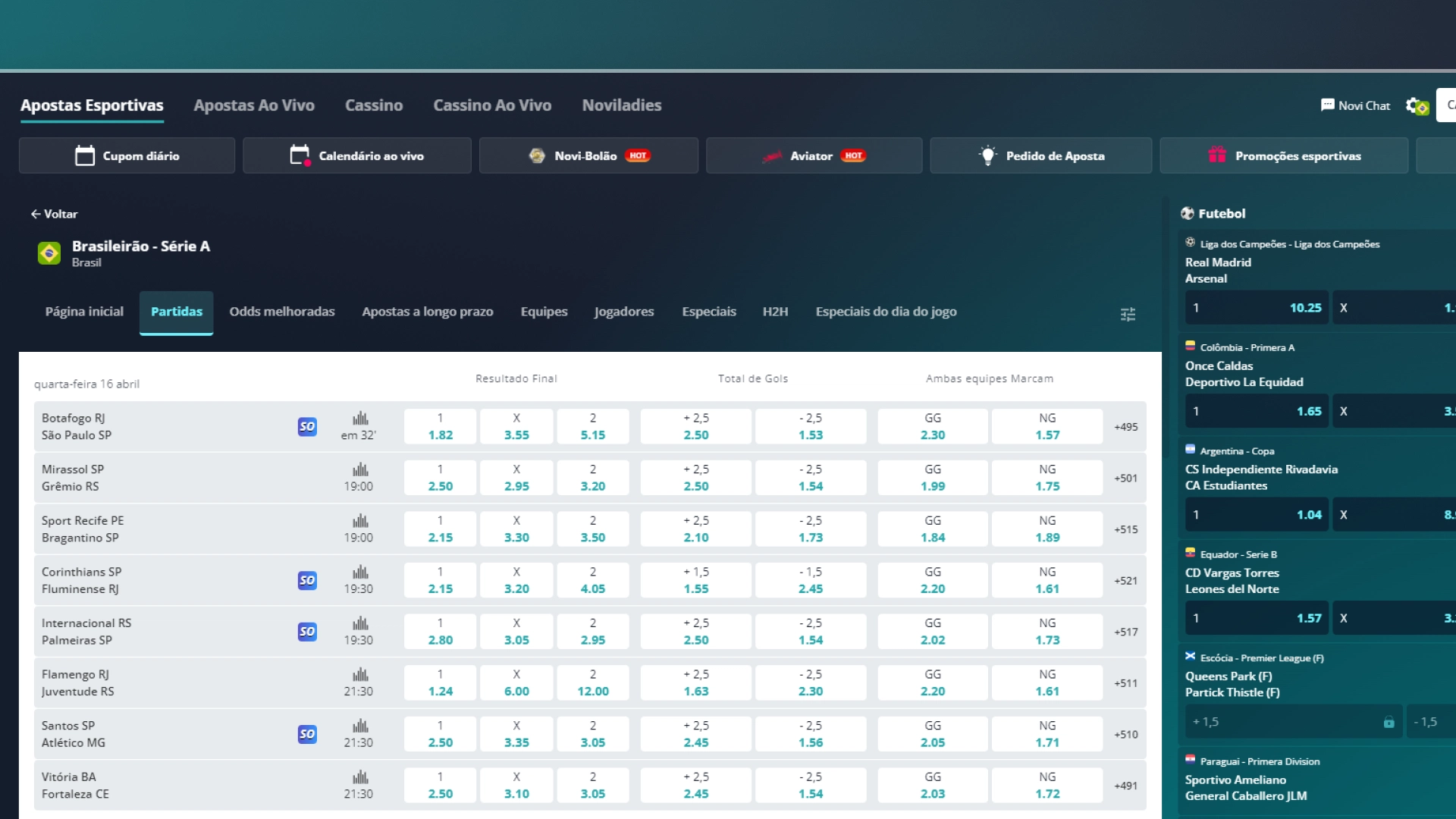Image resolution: width=1456 pixels, height=819 pixels.
Task: Click the Aviator plane icon
Action: [x=772, y=156]
